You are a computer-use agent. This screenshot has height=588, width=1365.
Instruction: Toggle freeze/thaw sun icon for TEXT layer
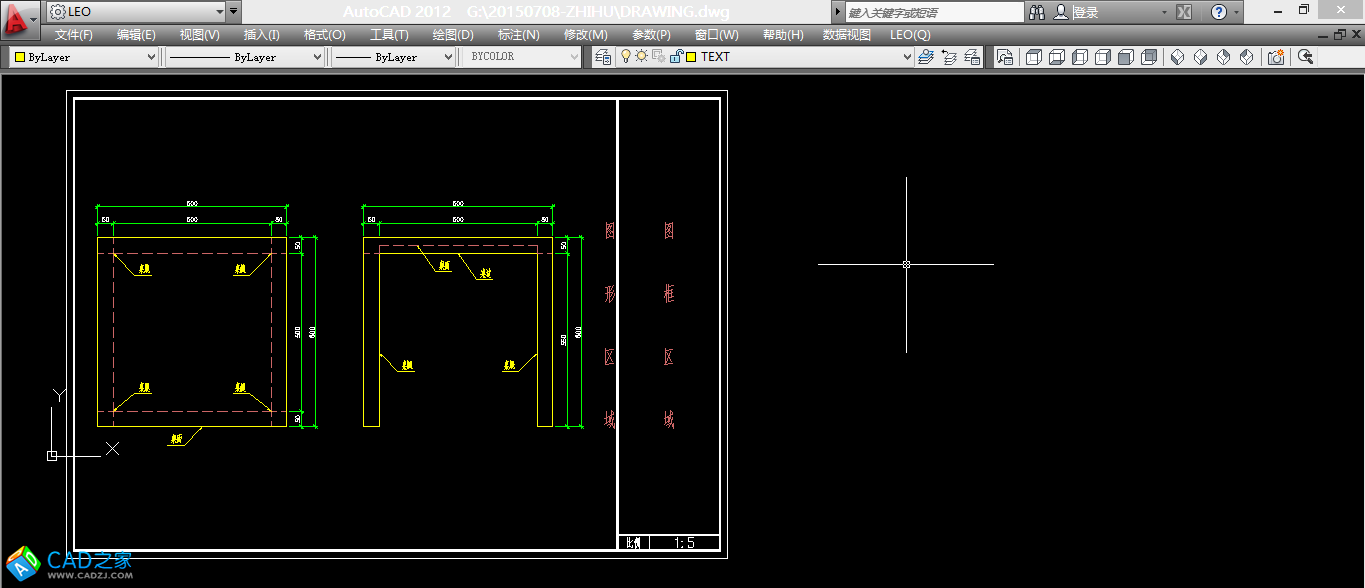tap(641, 57)
